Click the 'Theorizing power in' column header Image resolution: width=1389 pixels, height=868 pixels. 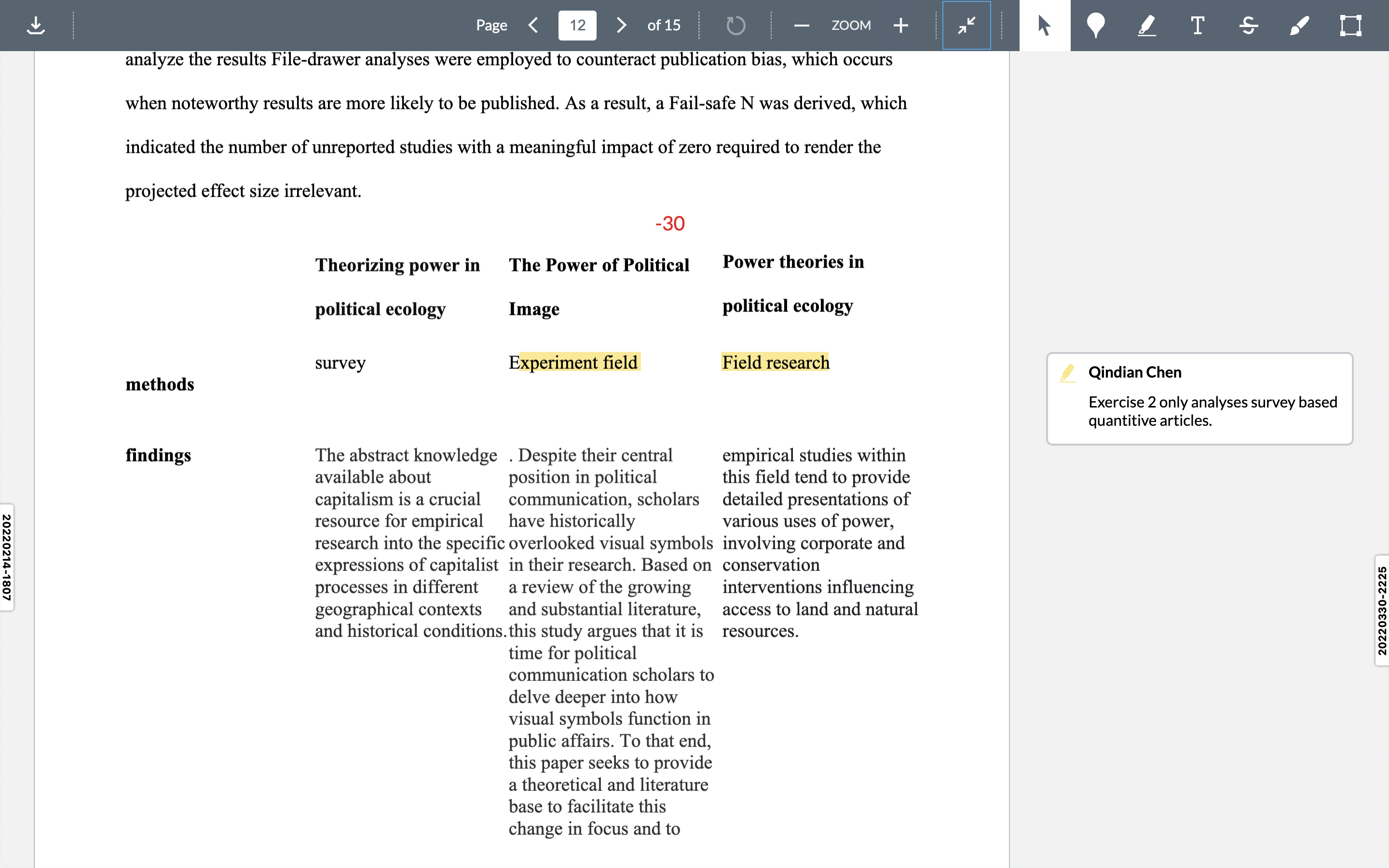(x=398, y=265)
